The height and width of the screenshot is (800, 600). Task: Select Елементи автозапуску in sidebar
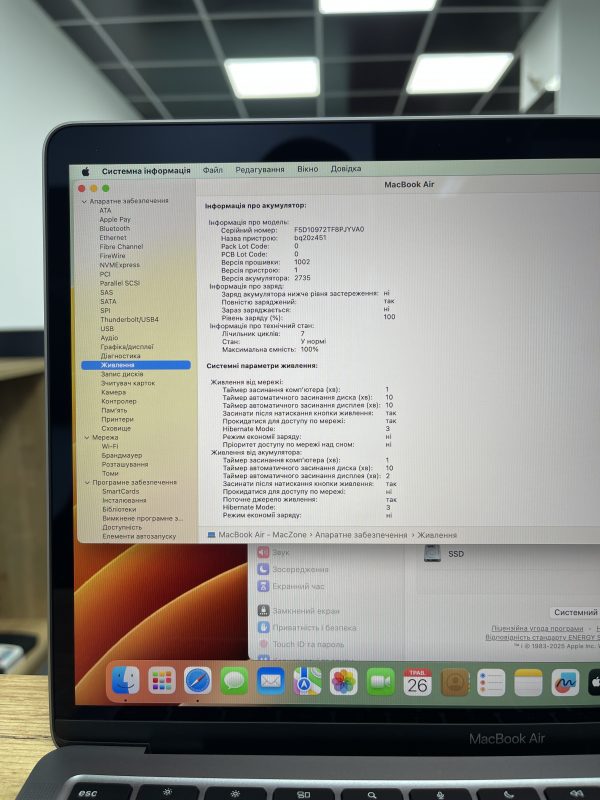click(x=139, y=536)
